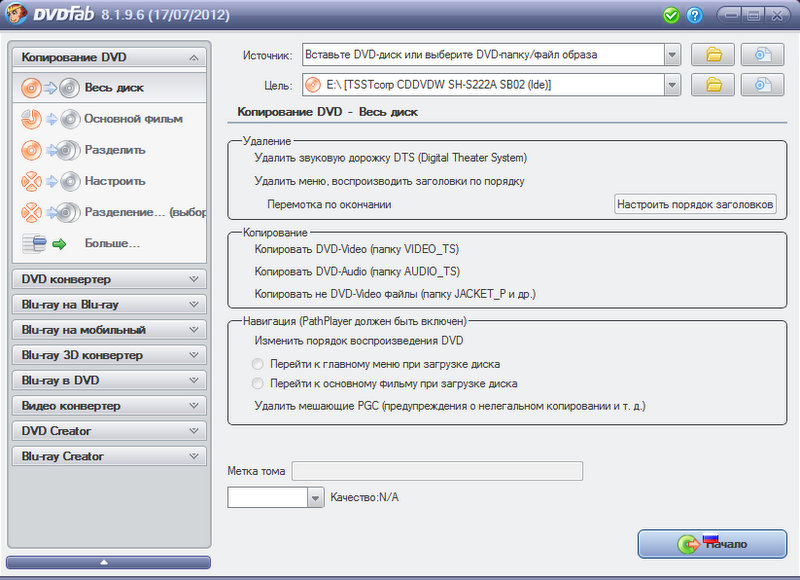Expand the Blu-ray на Blu-ray section
This screenshot has height=580, width=800.
(x=109, y=305)
